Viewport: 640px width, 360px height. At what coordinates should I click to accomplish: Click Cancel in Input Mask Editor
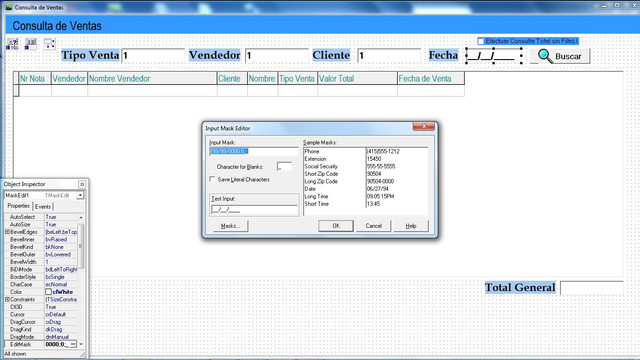click(373, 226)
